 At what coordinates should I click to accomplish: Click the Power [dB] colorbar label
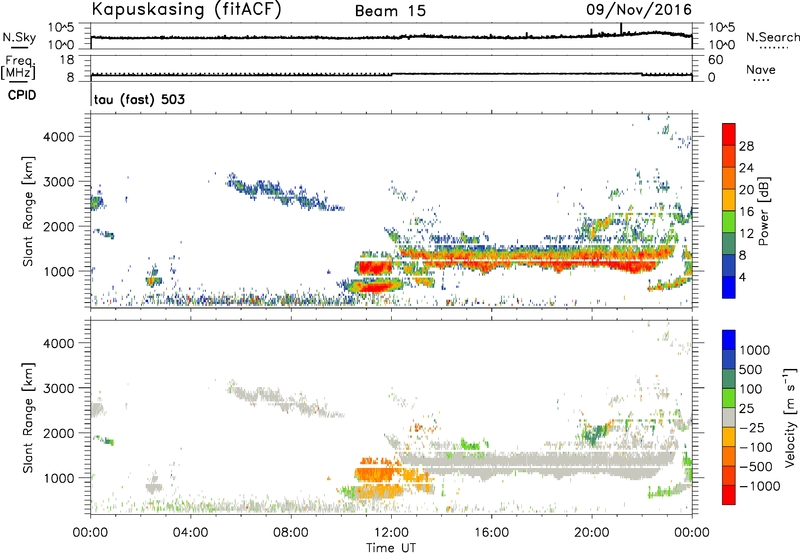coord(763,211)
